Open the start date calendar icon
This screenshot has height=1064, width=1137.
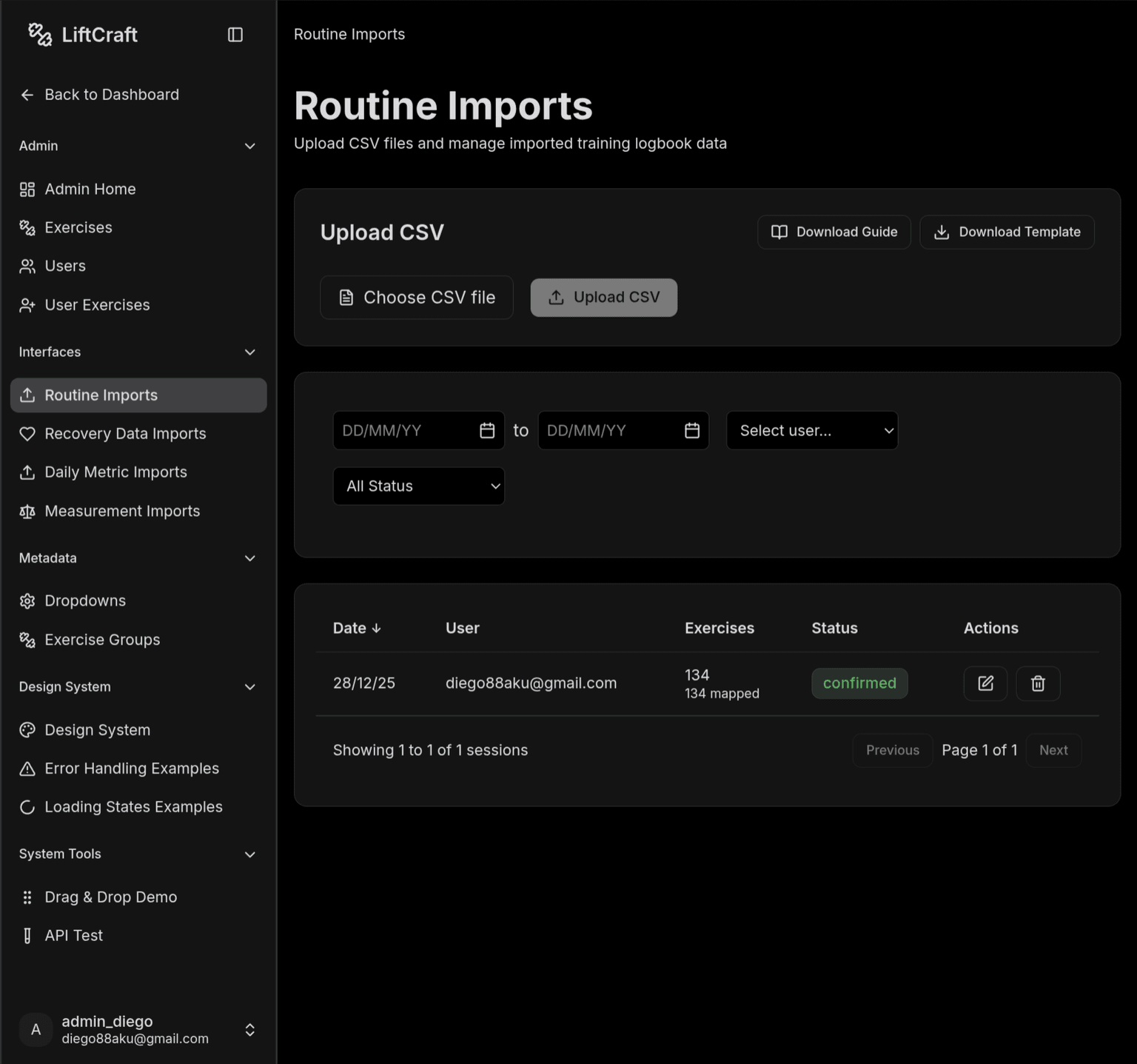pyautogui.click(x=487, y=430)
